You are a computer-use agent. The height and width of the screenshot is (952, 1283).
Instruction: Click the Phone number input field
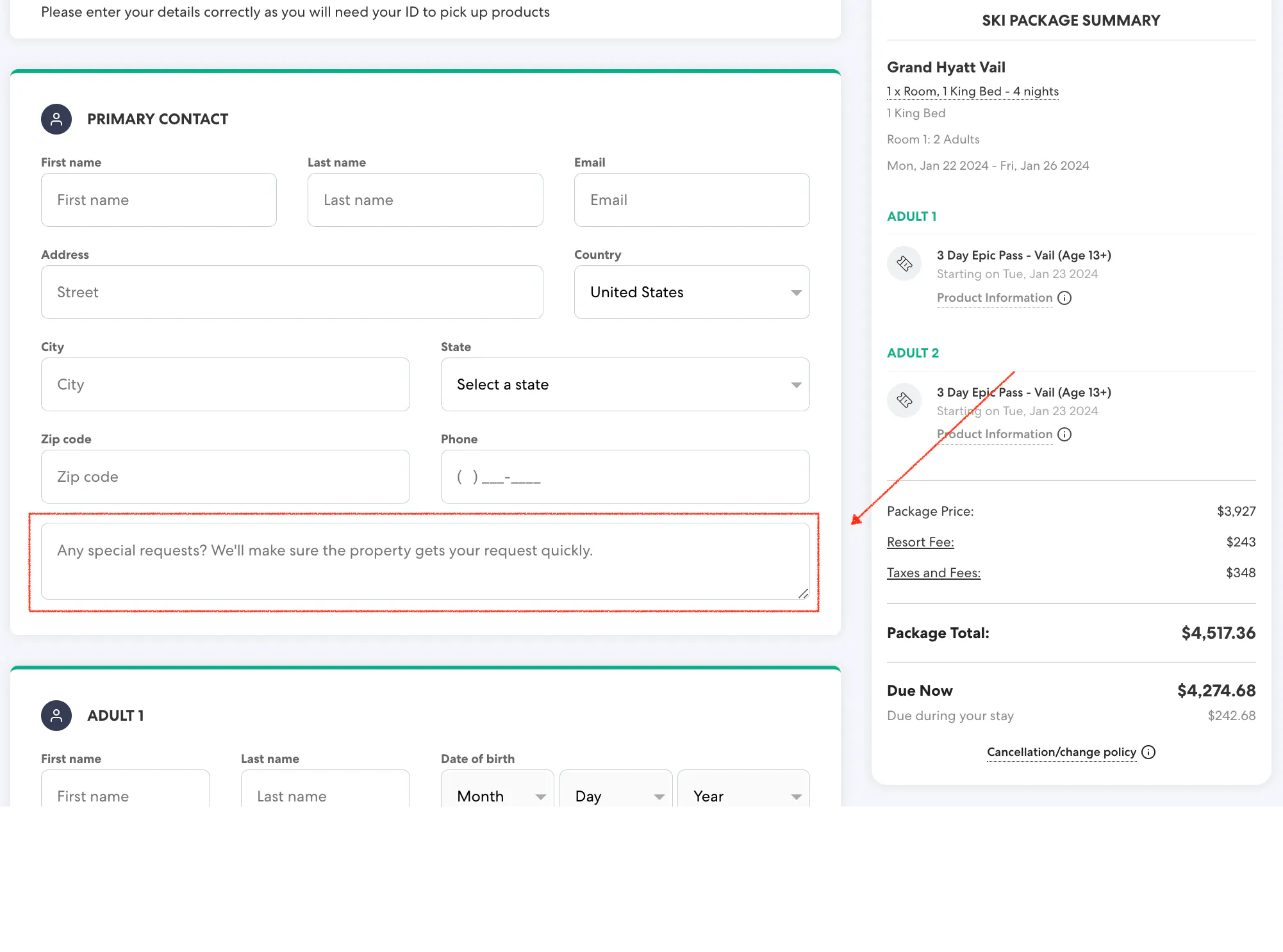625,477
